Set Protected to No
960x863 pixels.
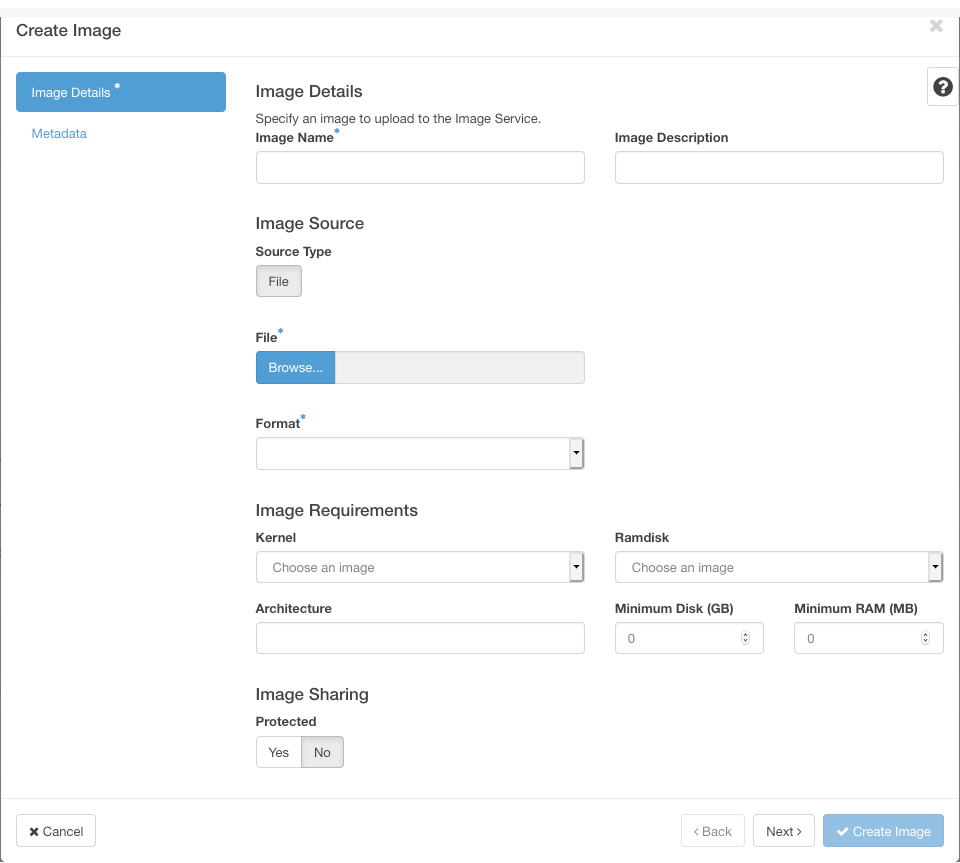[x=322, y=752]
